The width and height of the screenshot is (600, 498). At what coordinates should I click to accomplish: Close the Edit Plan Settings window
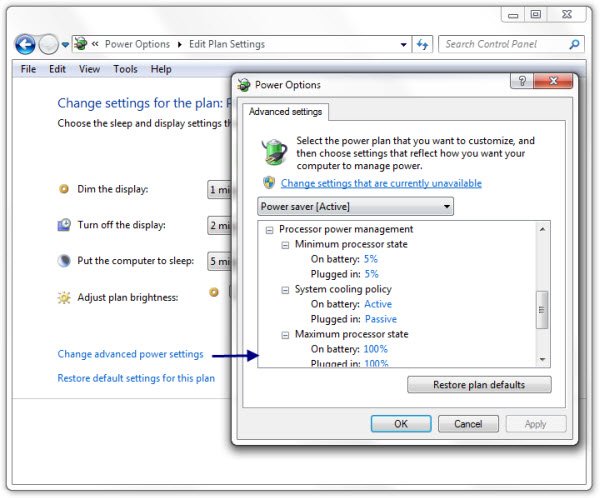pyautogui.click(x=567, y=15)
